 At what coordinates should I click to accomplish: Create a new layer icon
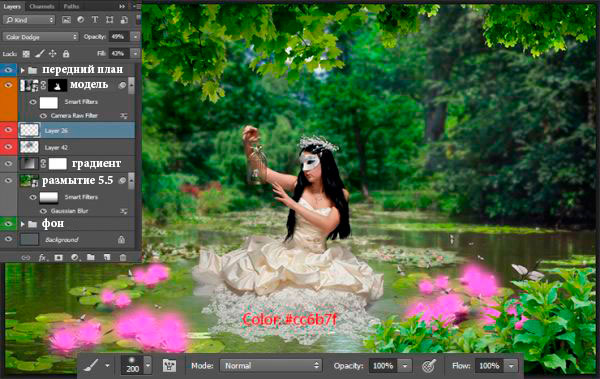click(x=107, y=258)
